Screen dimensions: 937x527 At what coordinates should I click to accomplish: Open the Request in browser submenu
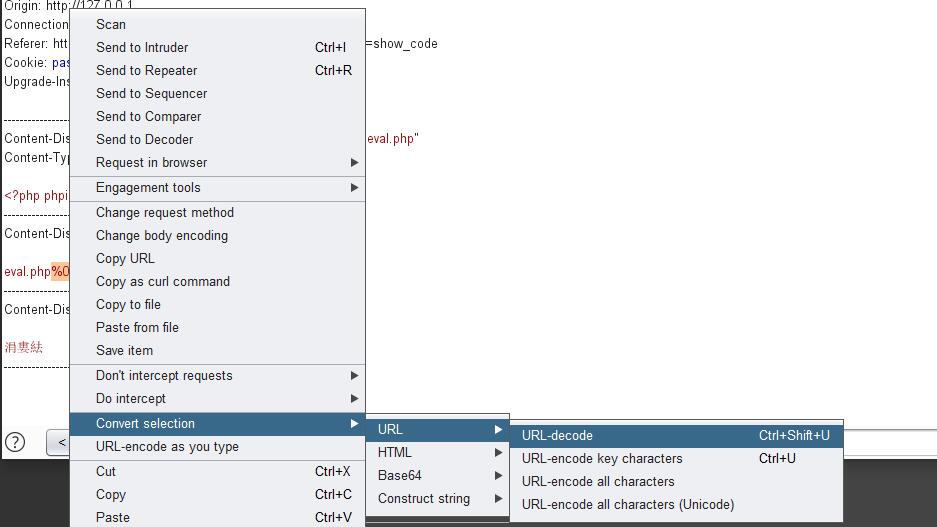[x=152, y=162]
